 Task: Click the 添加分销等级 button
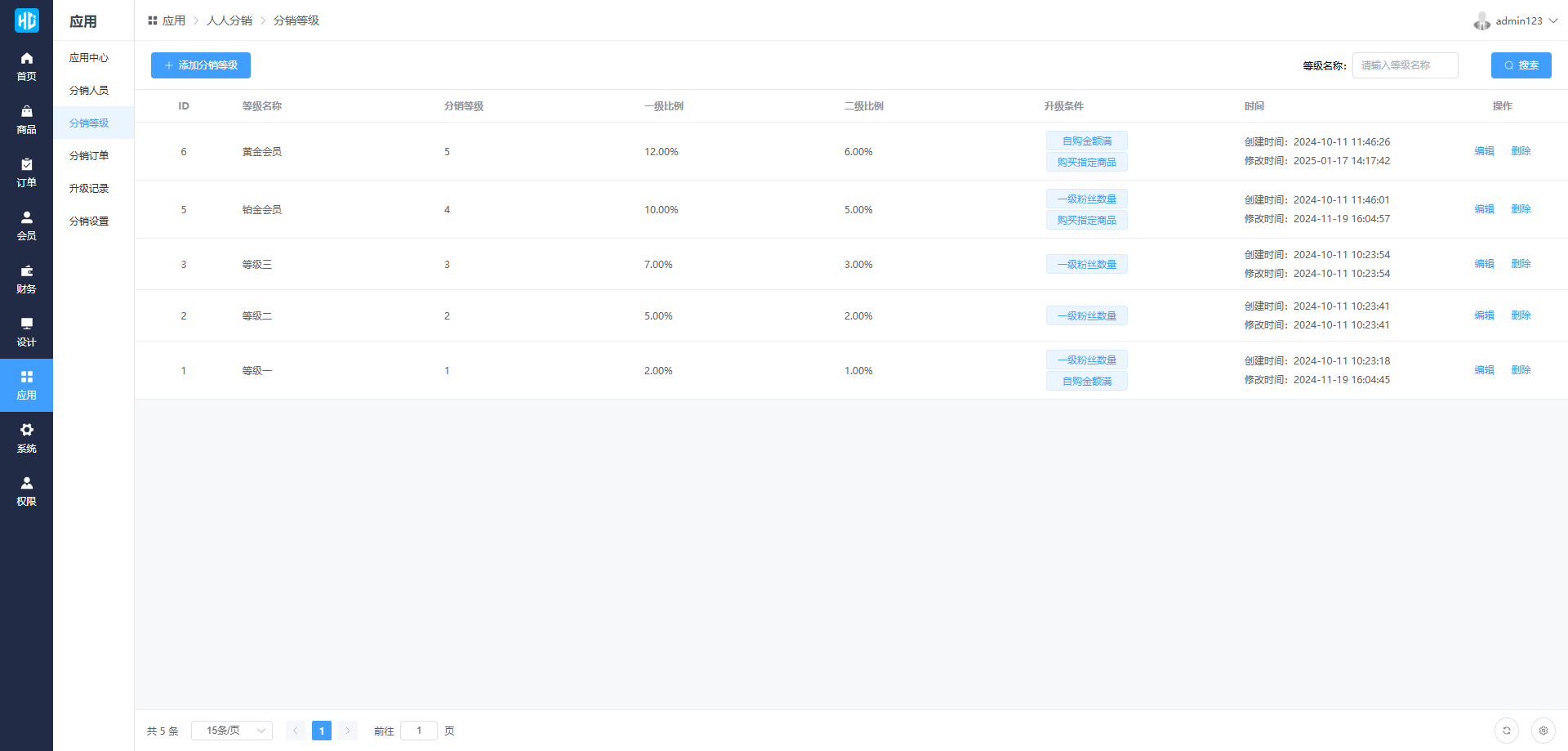coord(201,65)
